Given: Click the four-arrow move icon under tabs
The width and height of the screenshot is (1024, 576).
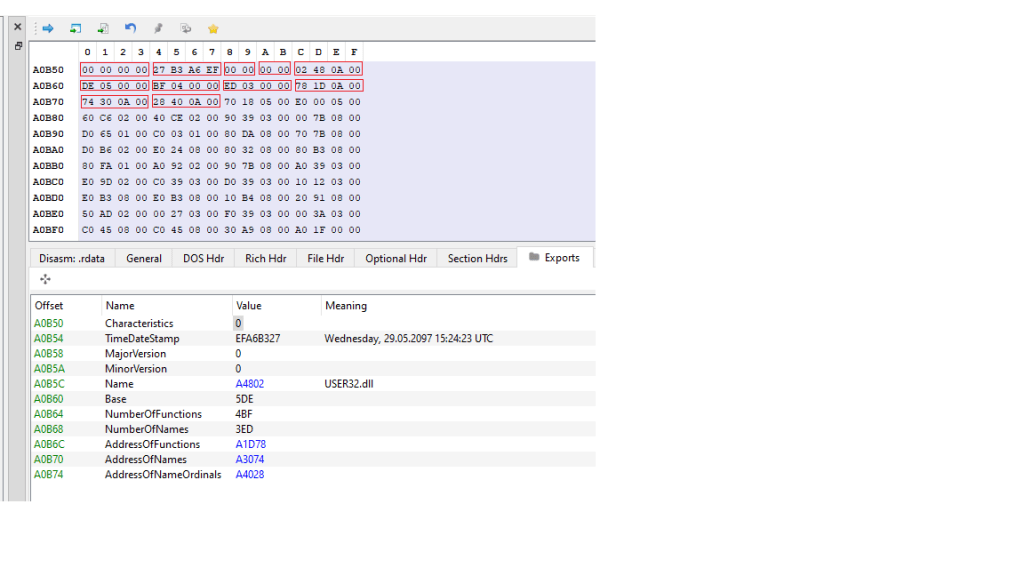Looking at the screenshot, I should click(45, 279).
